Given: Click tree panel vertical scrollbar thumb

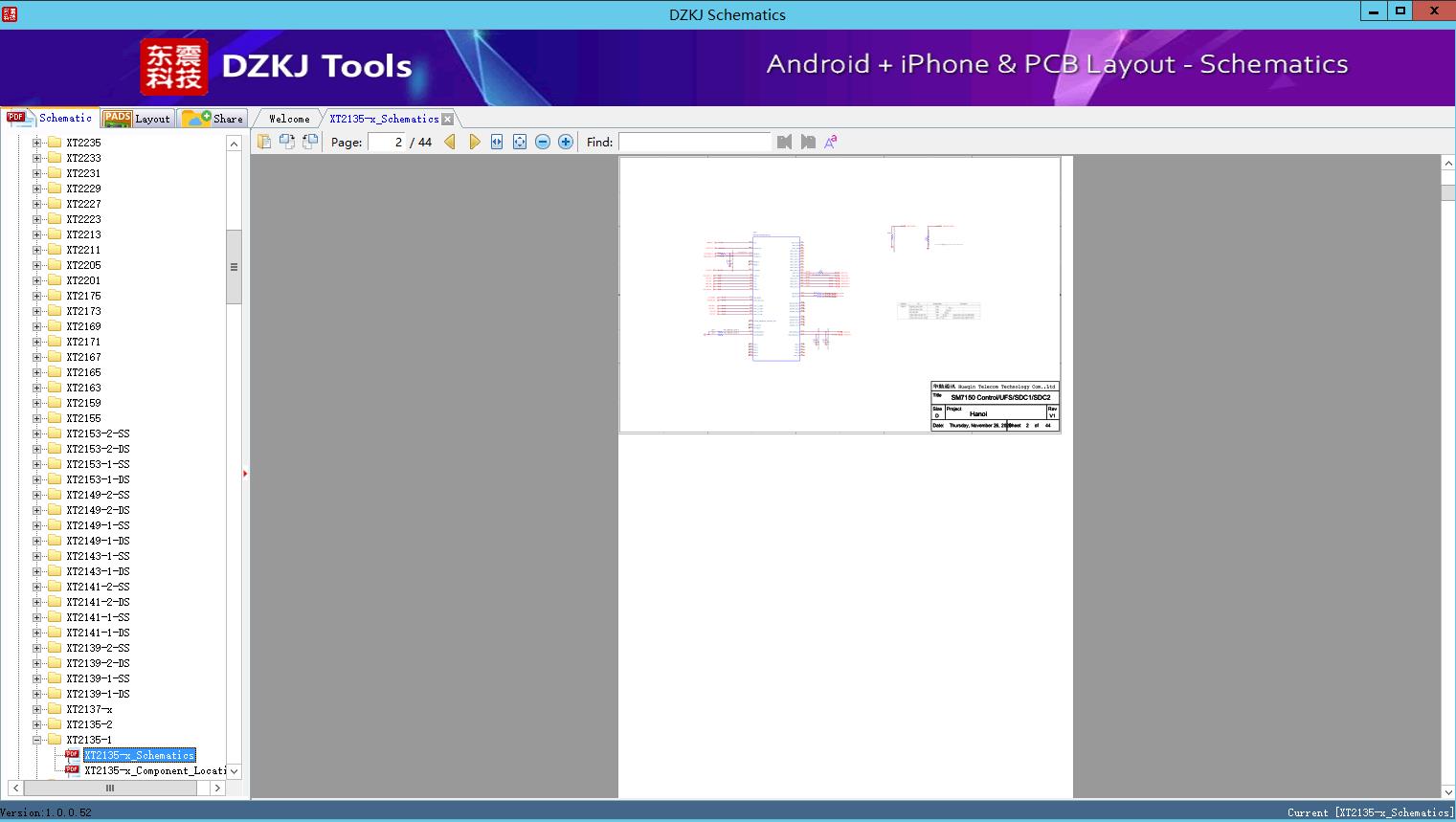Looking at the screenshot, I should point(234,267).
